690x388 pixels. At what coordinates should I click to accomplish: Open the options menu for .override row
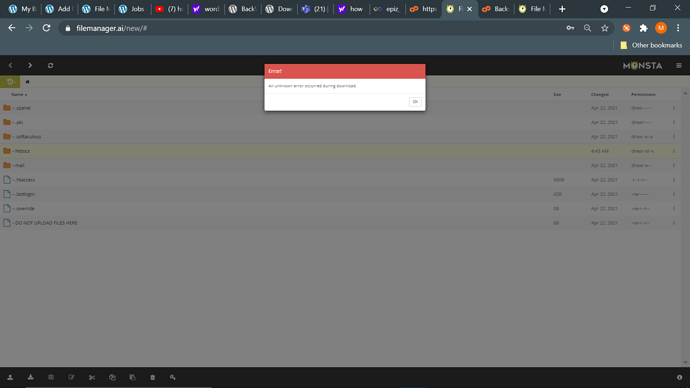[674, 209]
